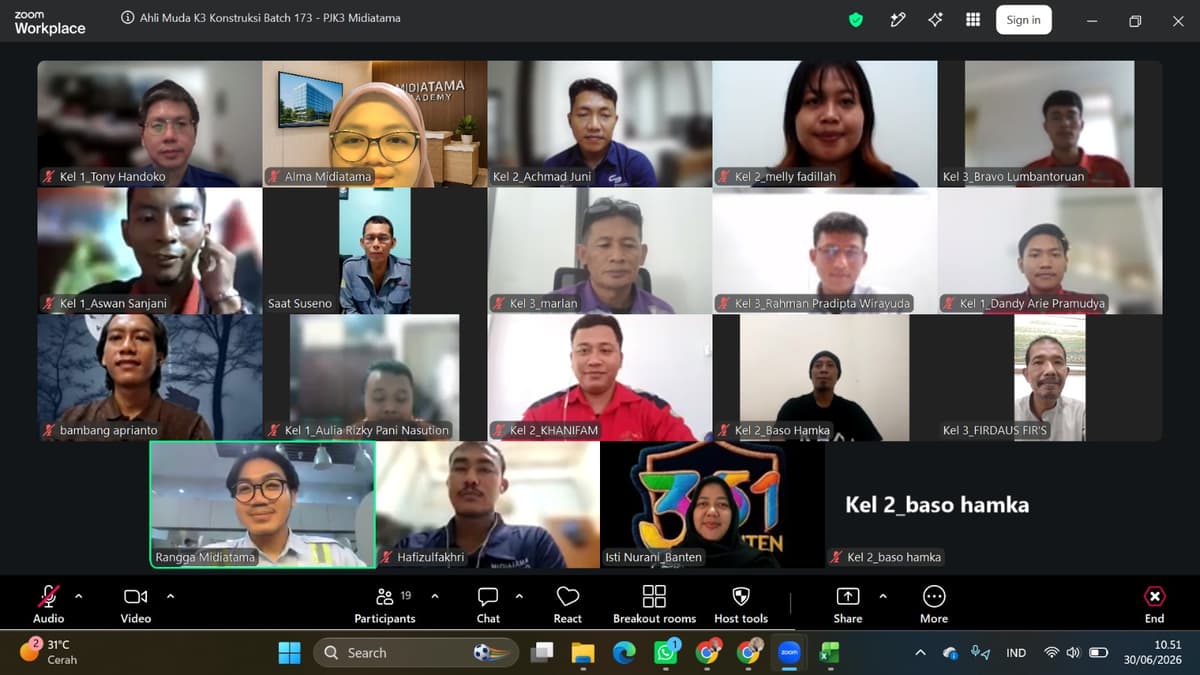
Task: Select Saat Suseno video tile
Action: [375, 251]
